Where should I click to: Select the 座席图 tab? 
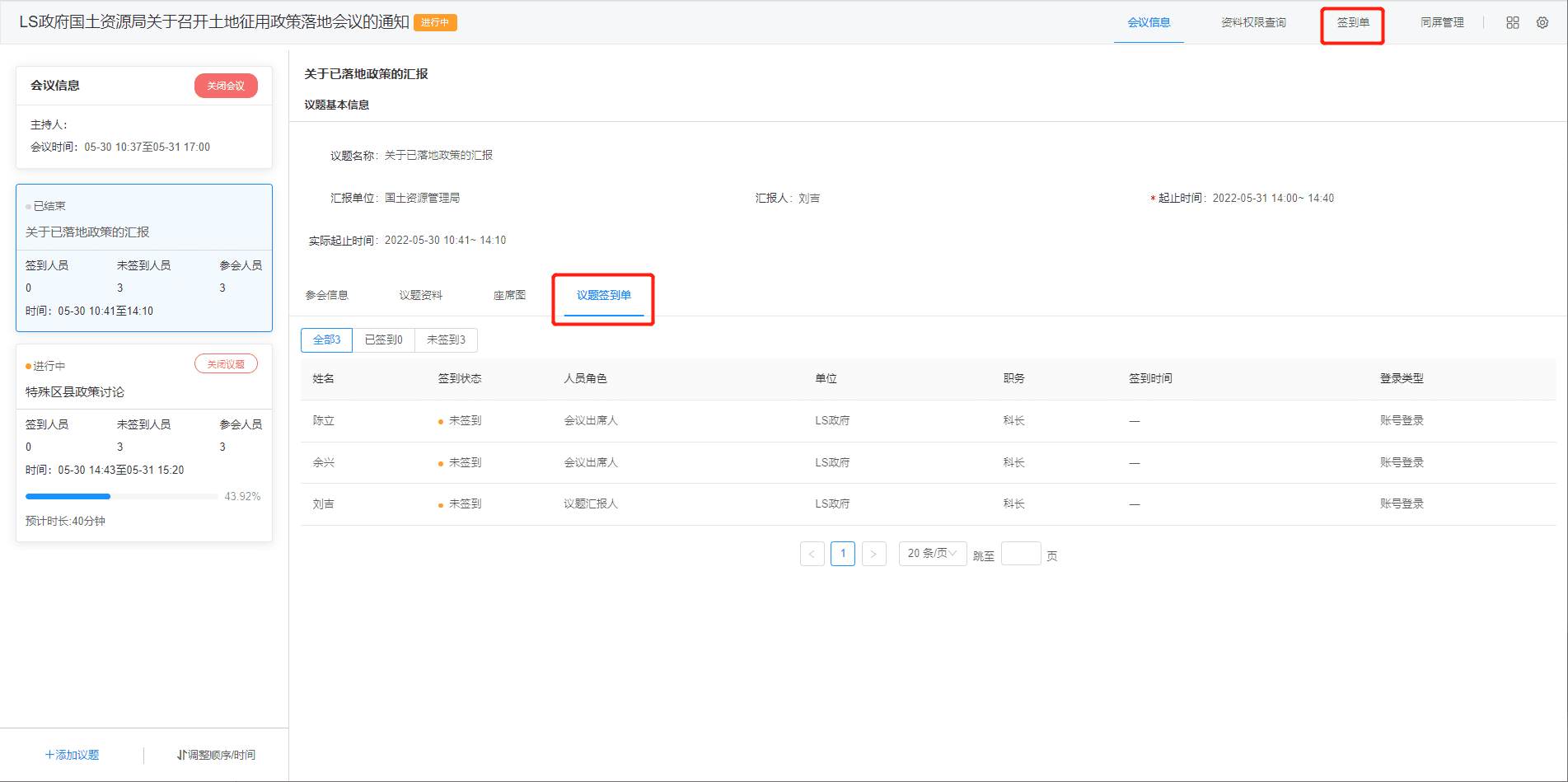[509, 295]
